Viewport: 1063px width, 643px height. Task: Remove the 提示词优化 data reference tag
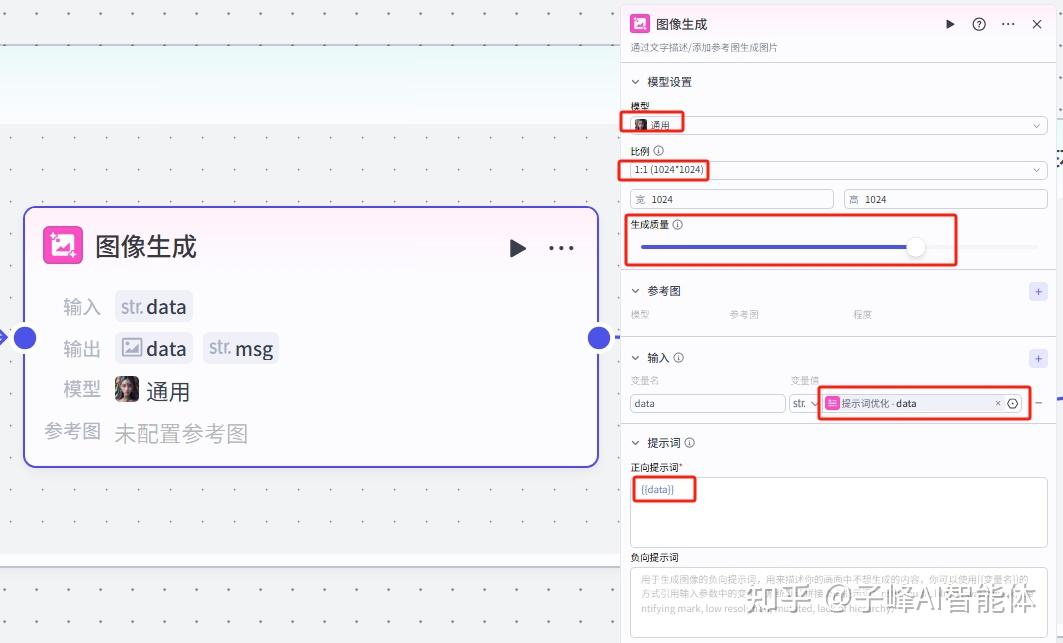coord(997,403)
